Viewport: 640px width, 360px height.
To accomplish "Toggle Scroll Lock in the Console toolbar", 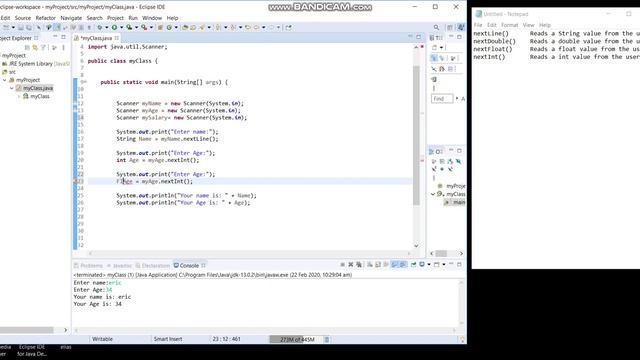I will (x=378, y=265).
